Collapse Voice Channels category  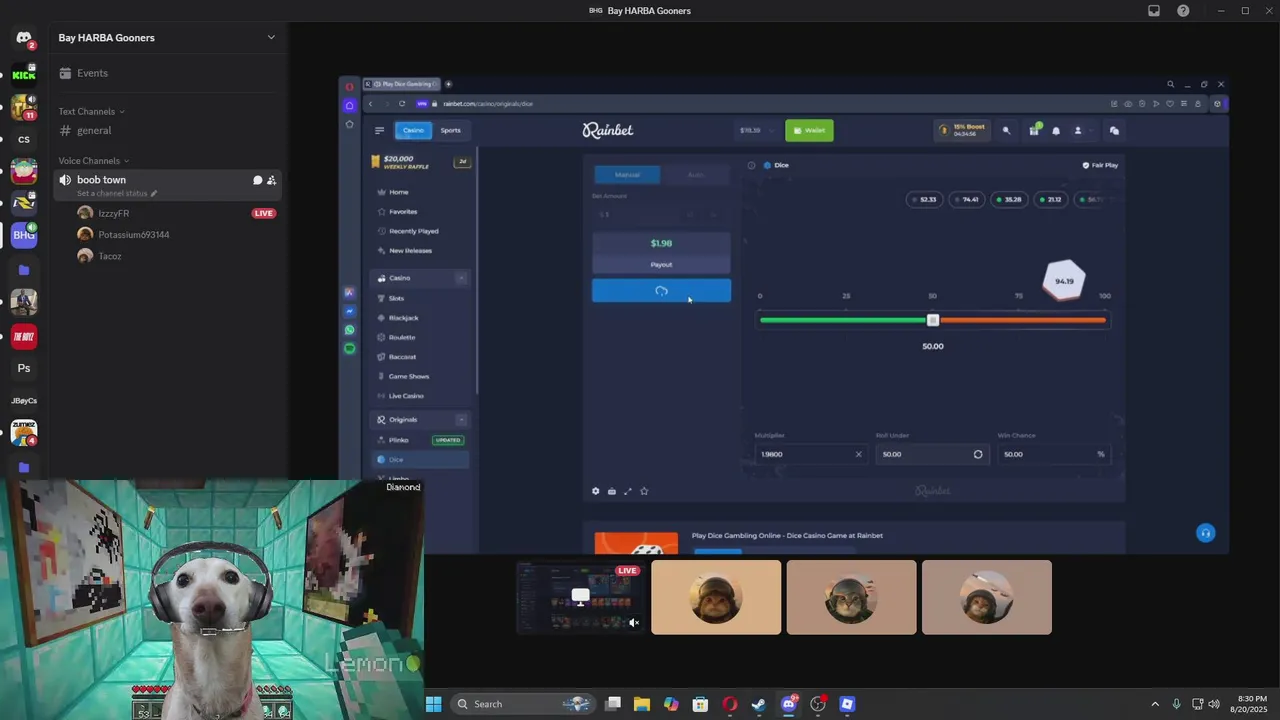click(x=93, y=161)
